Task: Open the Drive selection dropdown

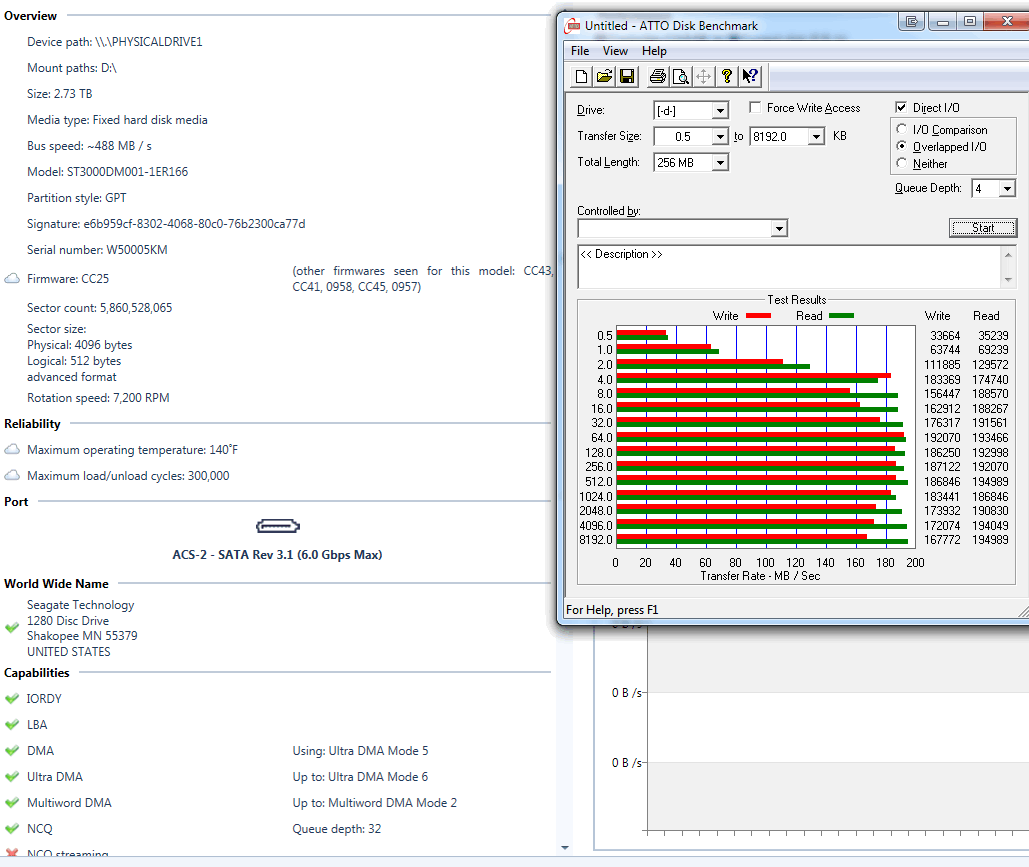Action: 720,111
